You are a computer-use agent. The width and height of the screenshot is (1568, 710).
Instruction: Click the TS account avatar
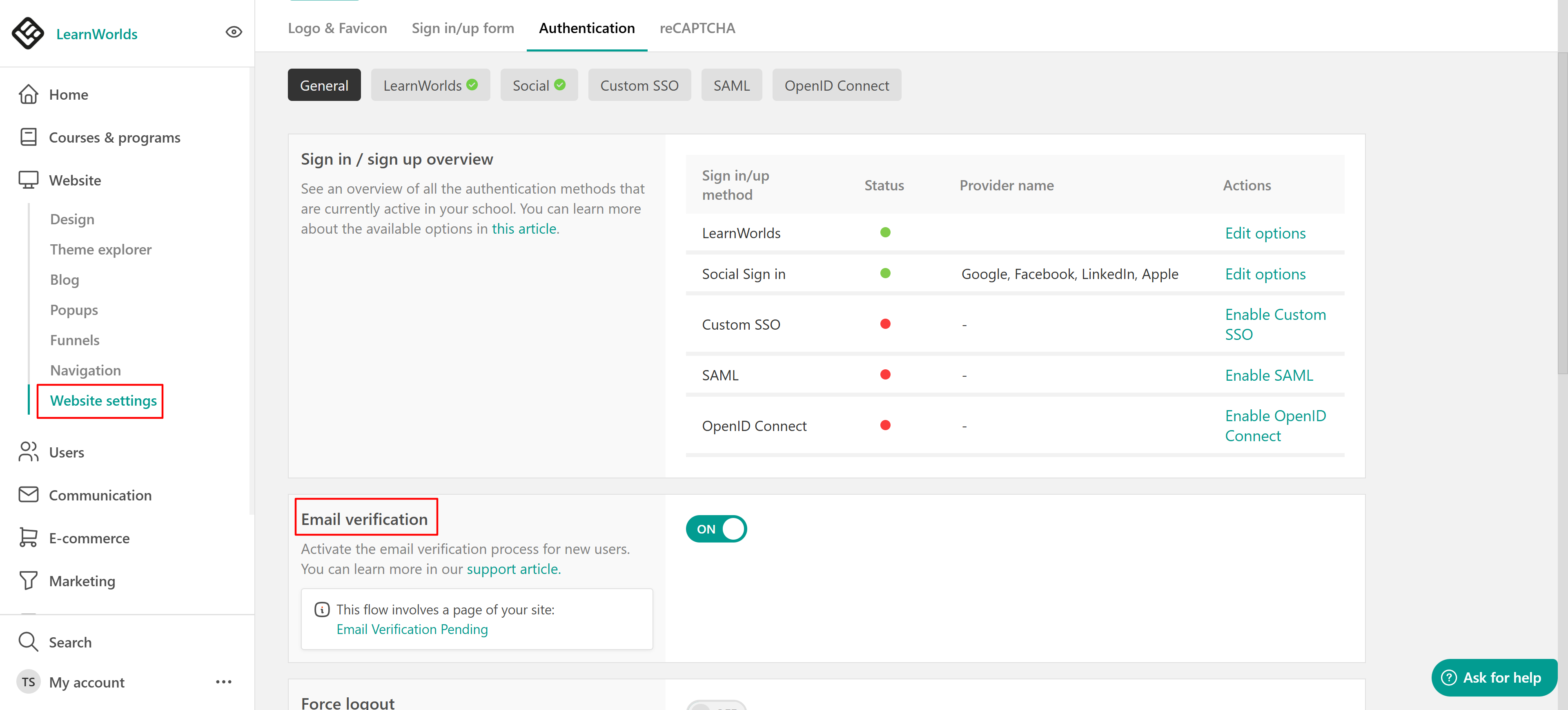(x=28, y=682)
